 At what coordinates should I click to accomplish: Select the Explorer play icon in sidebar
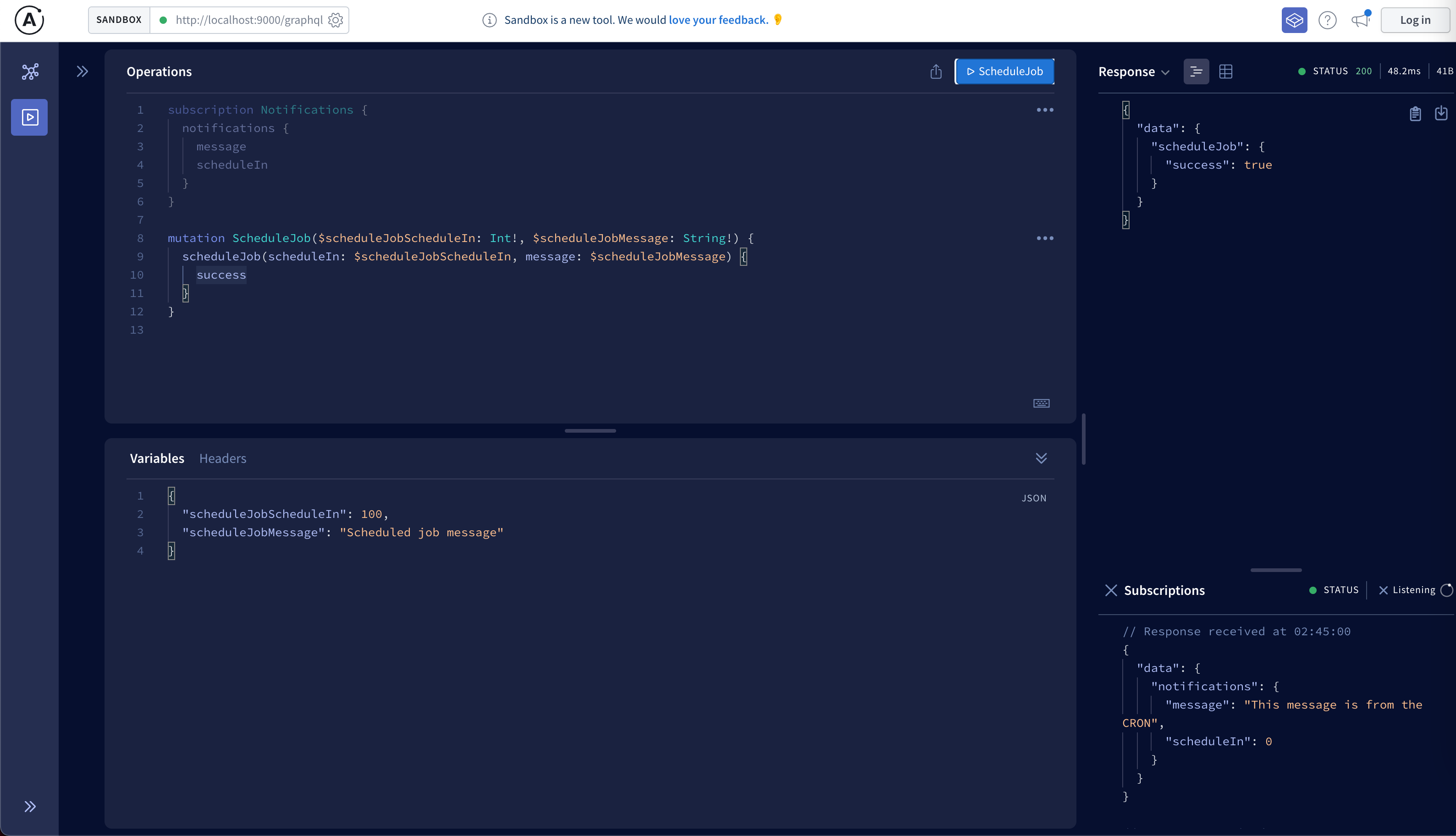tap(30, 117)
